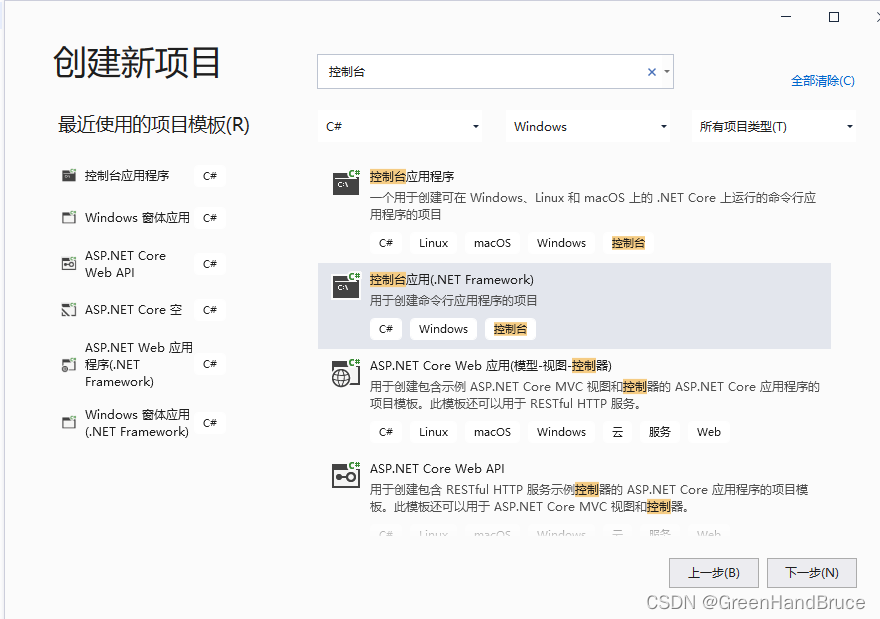Click the ASP.NET Core Web API recent template icon
Image resolution: width=880 pixels, height=619 pixels.
click(x=68, y=263)
